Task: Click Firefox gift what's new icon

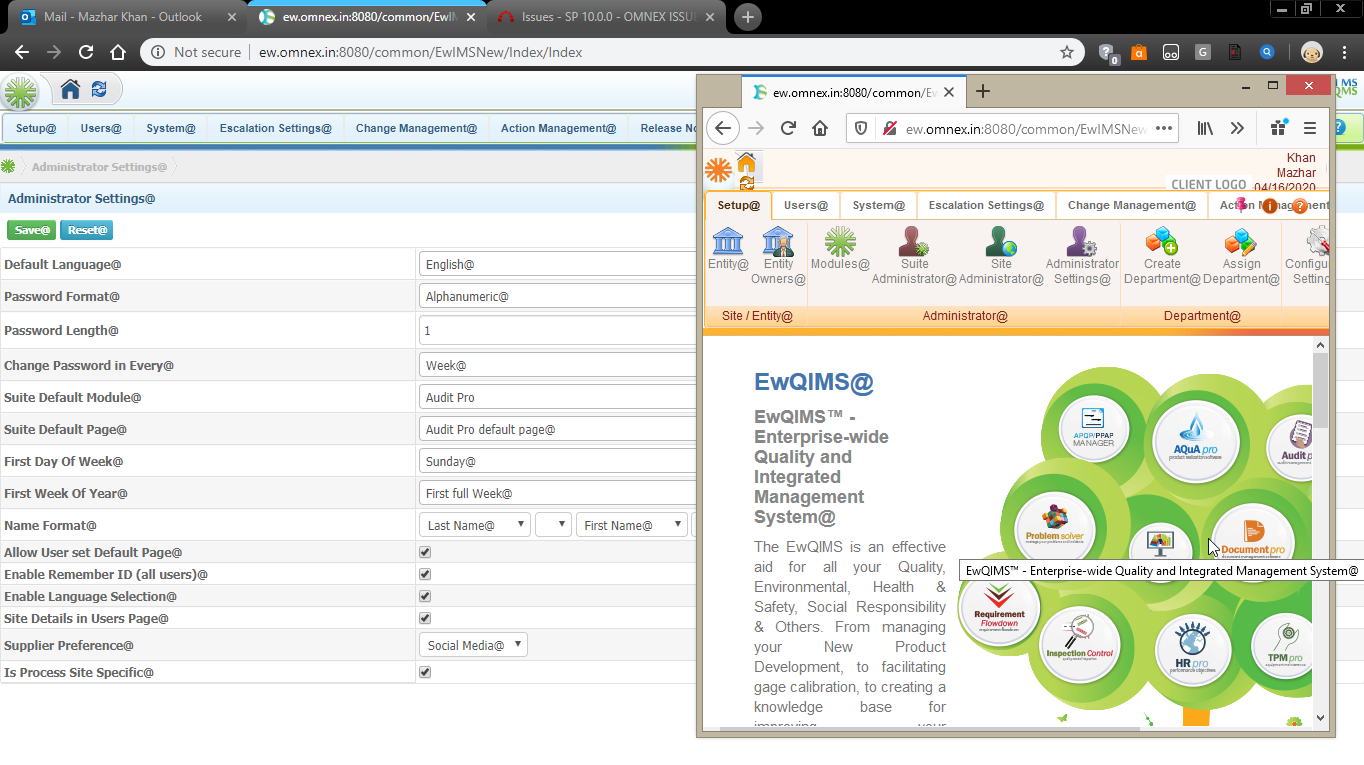Action: [1278, 128]
